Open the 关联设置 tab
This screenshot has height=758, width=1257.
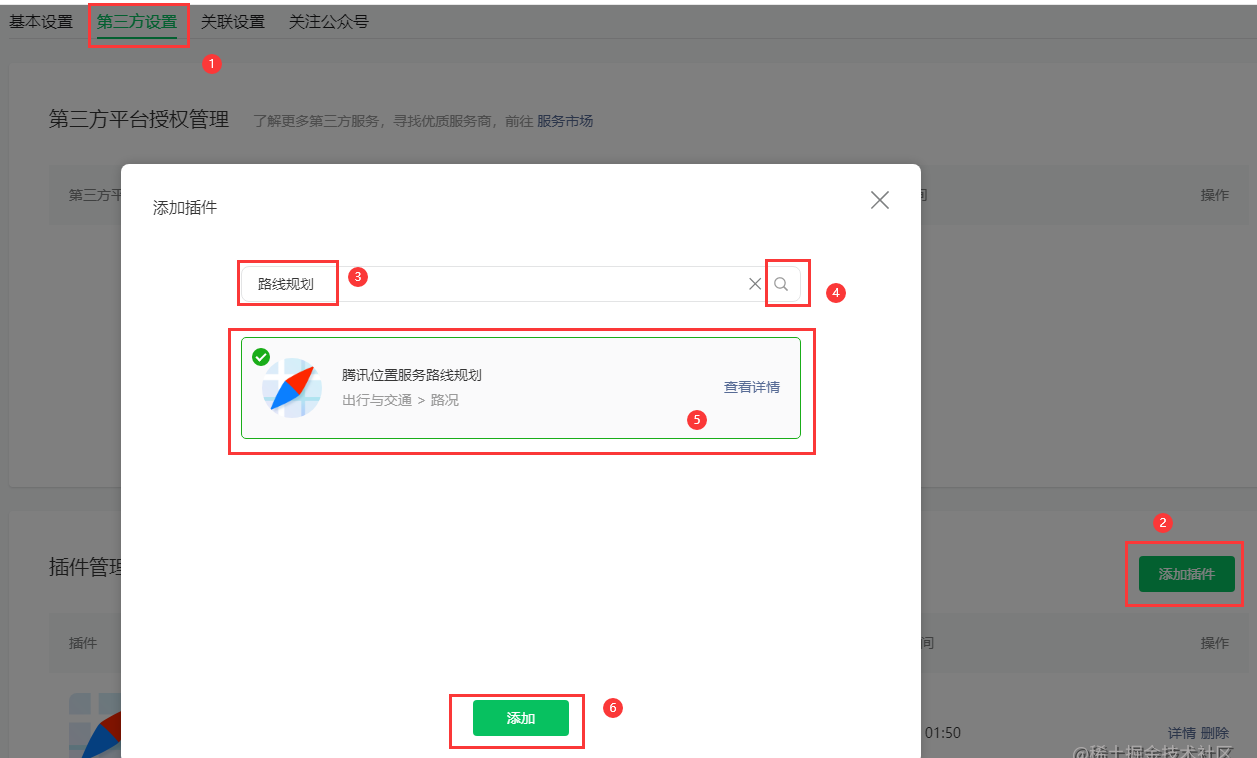[233, 21]
